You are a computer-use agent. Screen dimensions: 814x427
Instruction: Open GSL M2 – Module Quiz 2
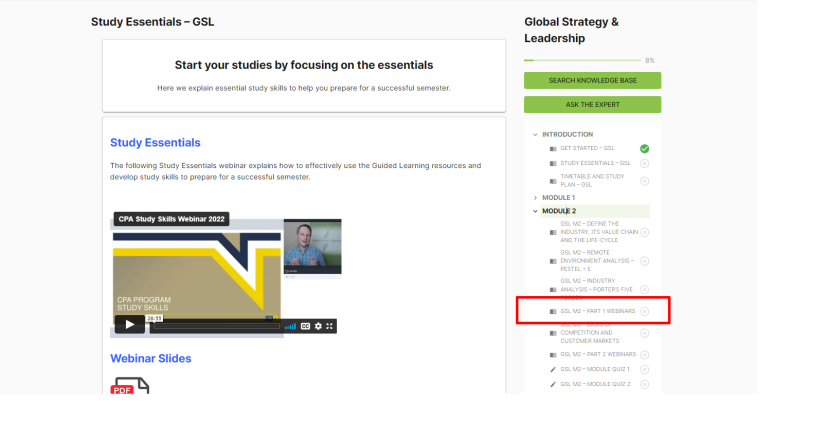click(595, 384)
